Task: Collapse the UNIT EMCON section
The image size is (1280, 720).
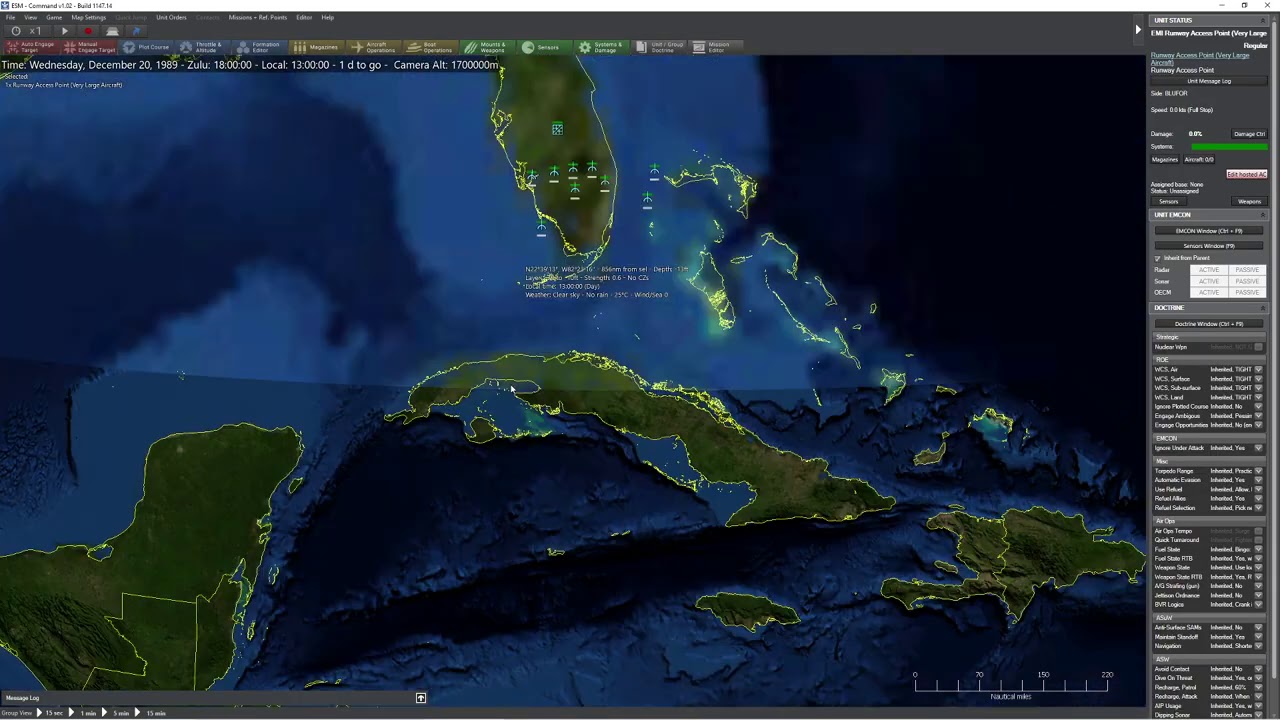Action: [1262, 215]
